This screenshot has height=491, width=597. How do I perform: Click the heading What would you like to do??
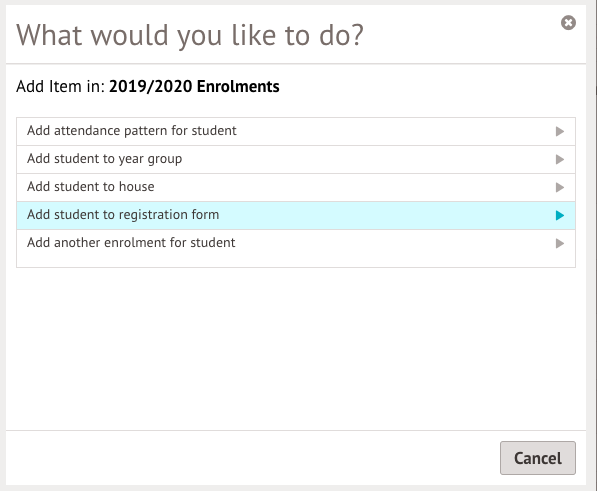[190, 35]
